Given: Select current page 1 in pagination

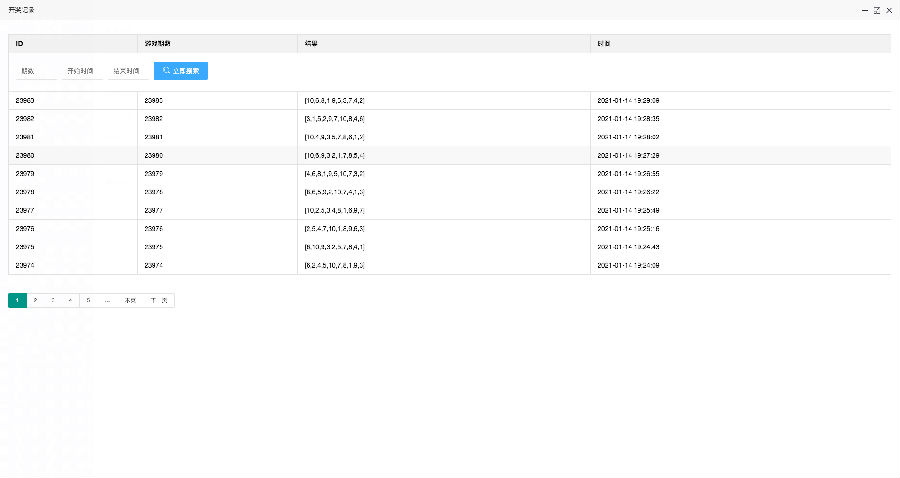Looking at the screenshot, I should 17,300.
